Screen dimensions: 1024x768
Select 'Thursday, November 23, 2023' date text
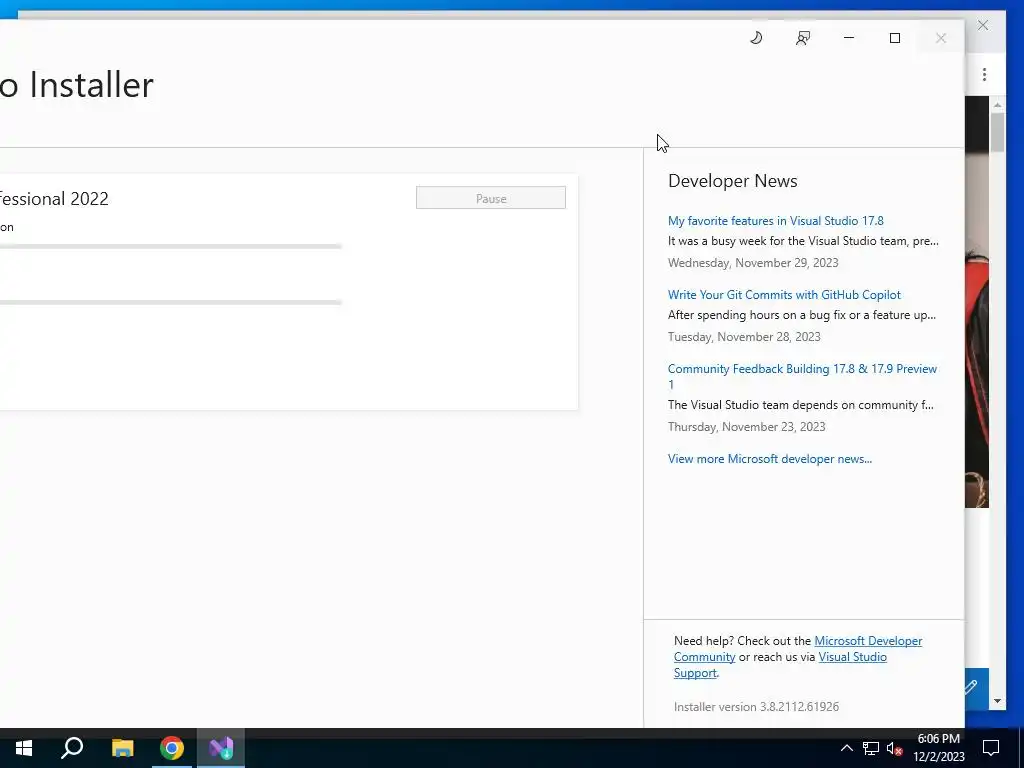[746, 426]
